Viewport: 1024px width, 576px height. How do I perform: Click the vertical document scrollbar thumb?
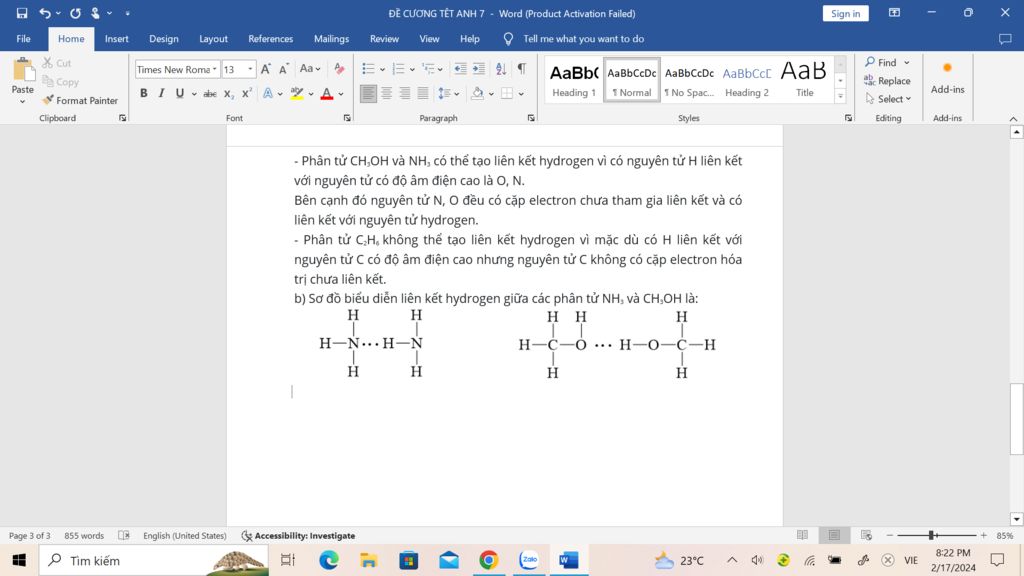click(1016, 418)
